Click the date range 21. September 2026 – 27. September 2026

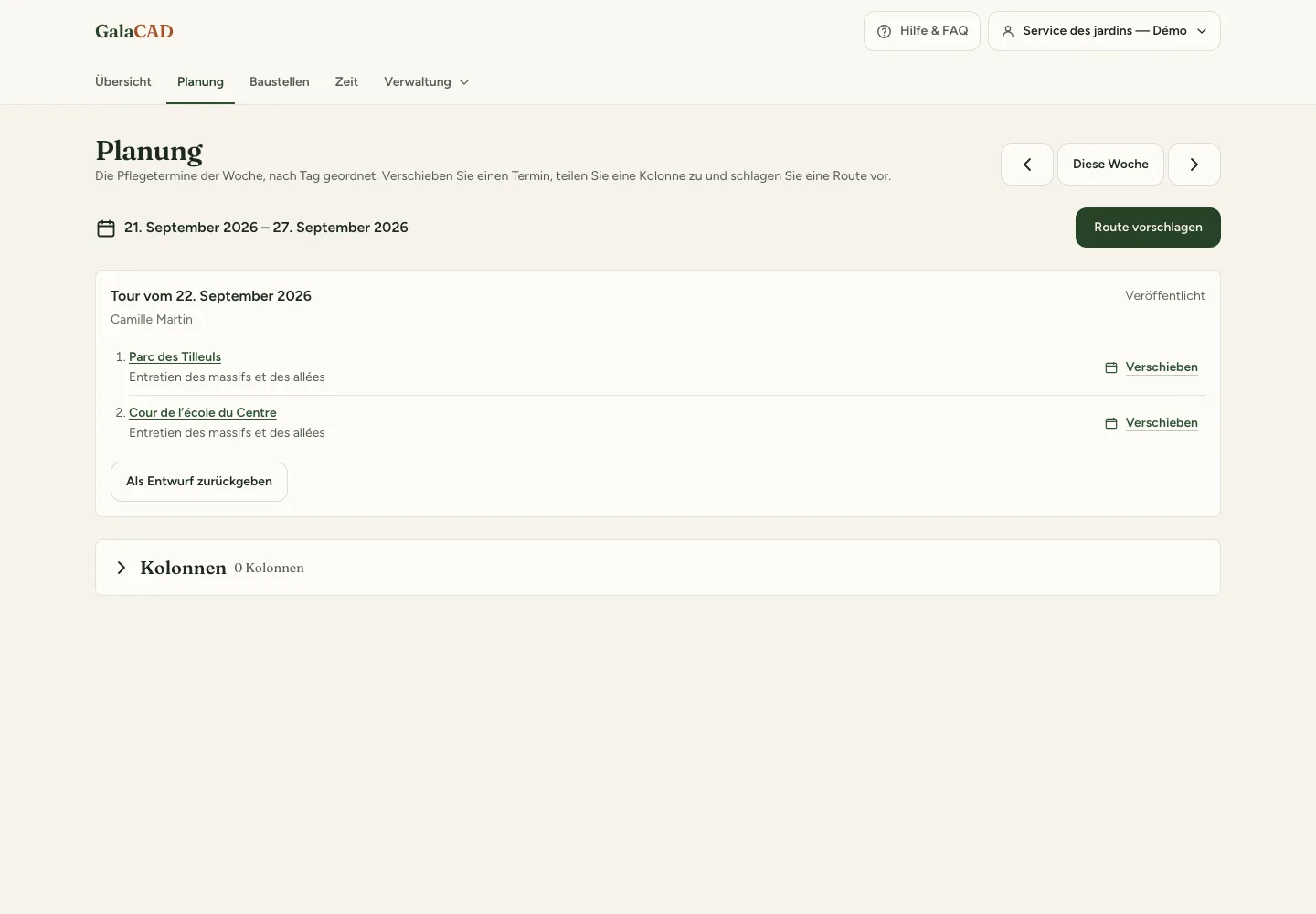[x=266, y=228]
